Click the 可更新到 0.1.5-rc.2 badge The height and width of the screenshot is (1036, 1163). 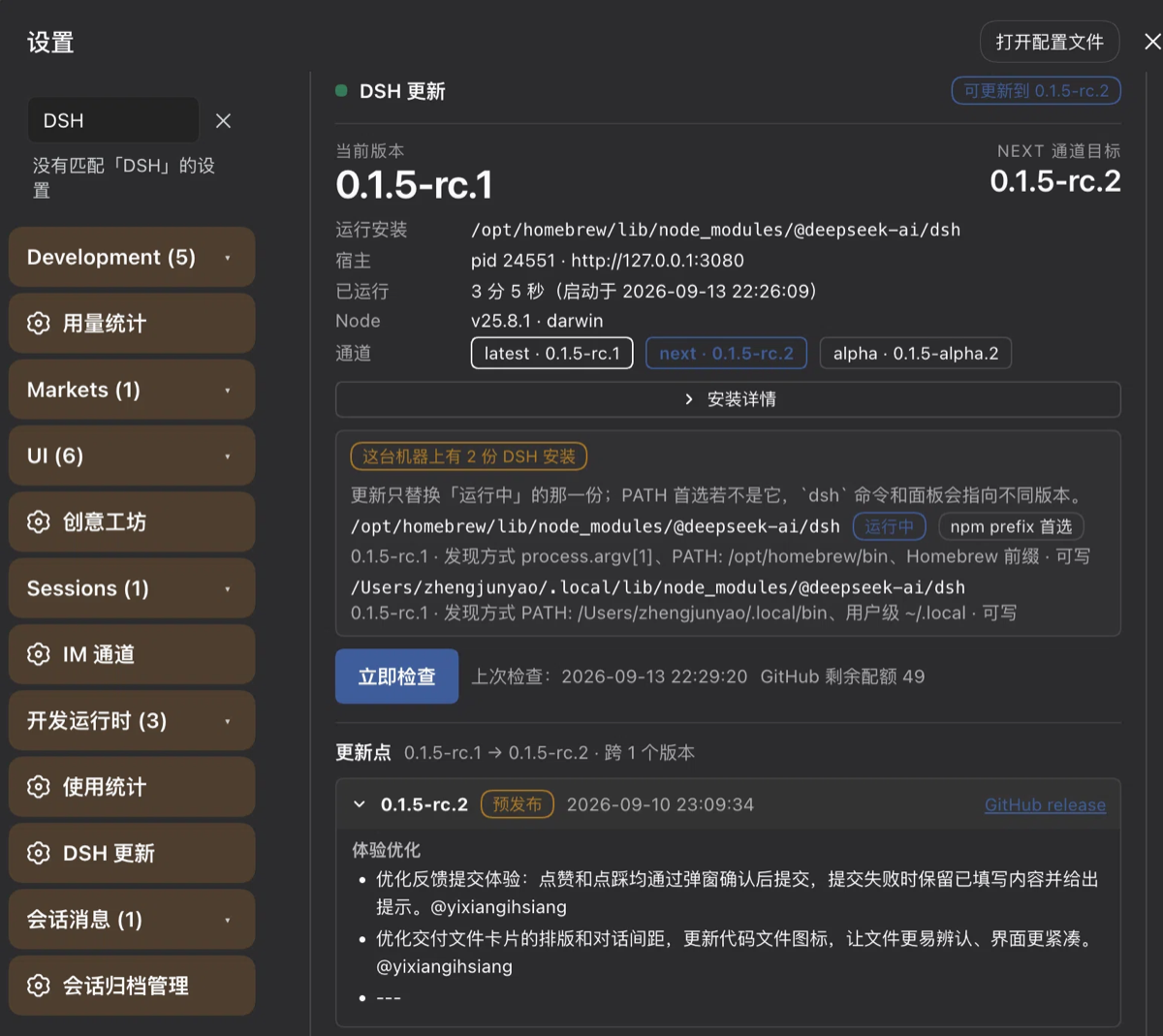coord(1036,90)
